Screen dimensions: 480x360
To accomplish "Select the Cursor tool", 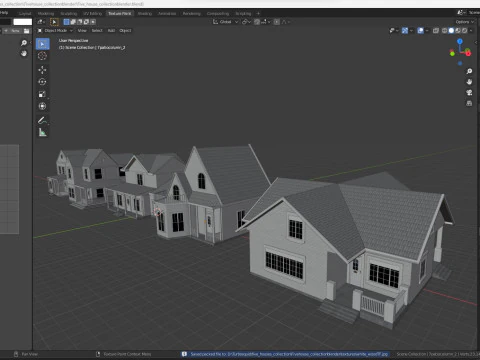I will click(42, 56).
